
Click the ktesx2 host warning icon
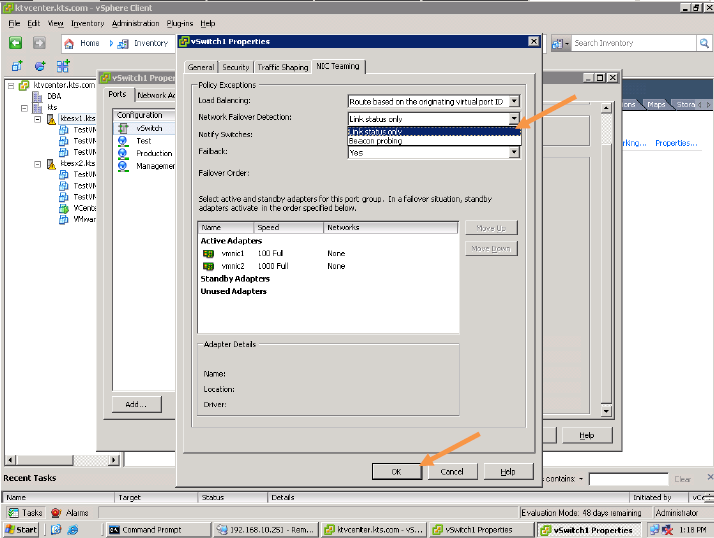coord(51,164)
